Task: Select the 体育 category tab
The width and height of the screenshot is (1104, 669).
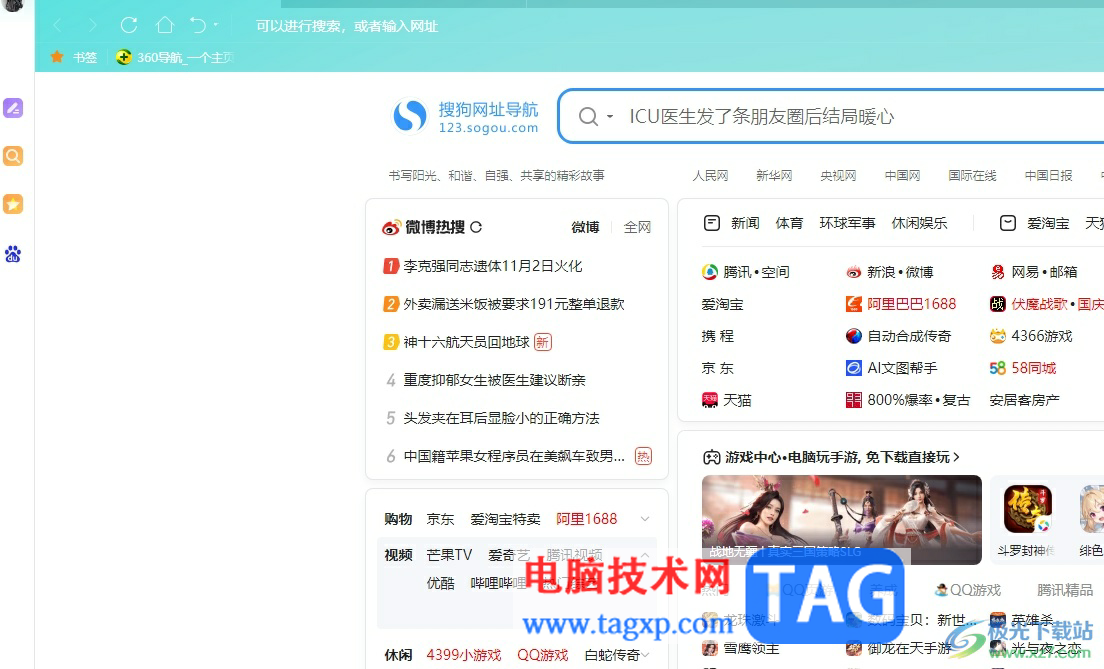Action: tap(789, 223)
